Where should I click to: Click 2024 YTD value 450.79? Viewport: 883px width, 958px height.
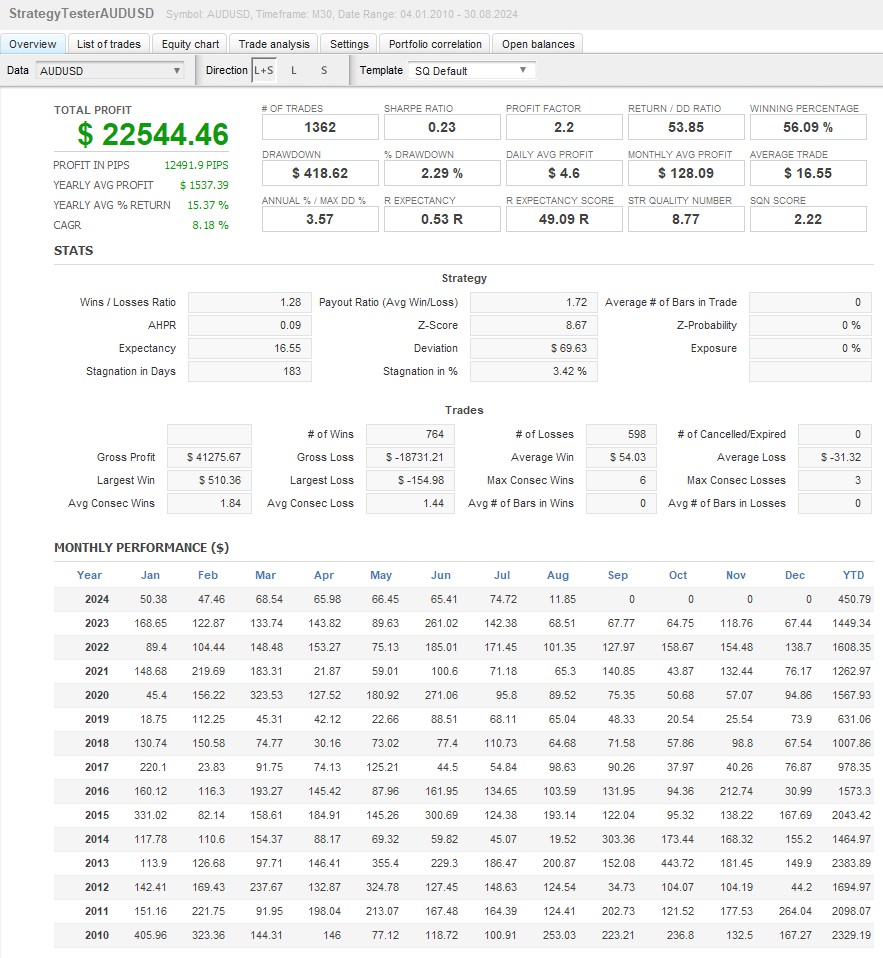[x=854, y=599]
